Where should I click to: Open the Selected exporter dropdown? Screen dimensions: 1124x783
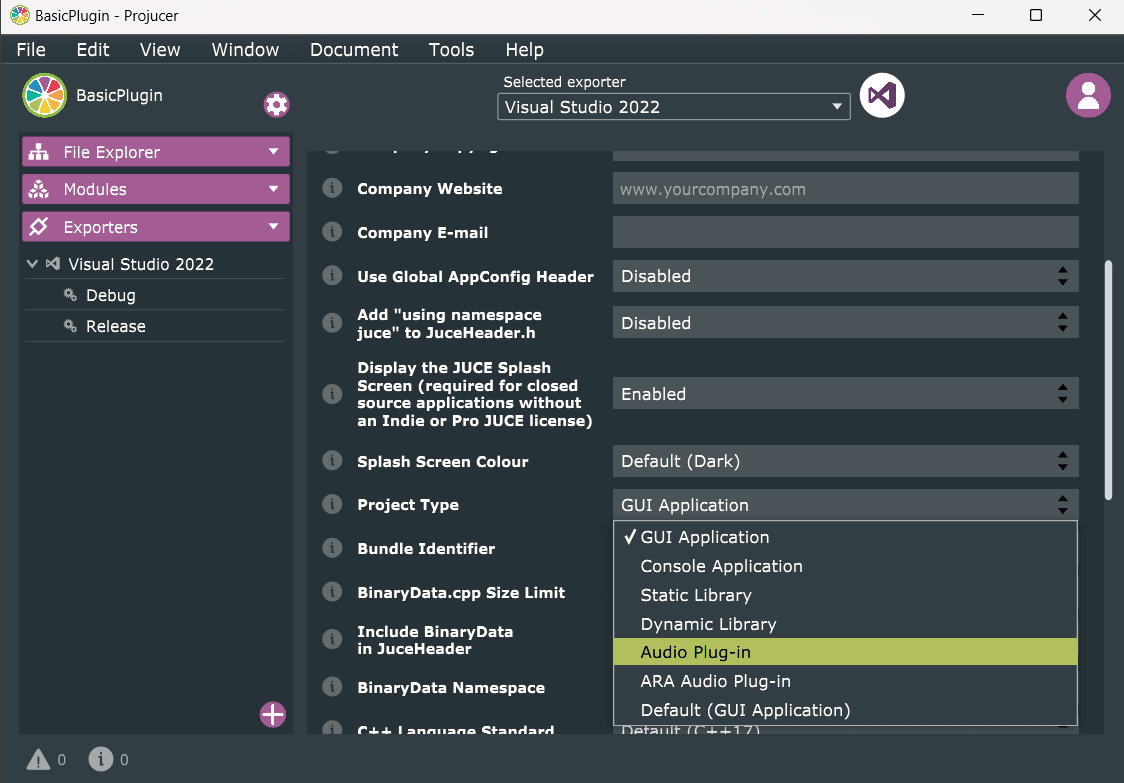(674, 107)
